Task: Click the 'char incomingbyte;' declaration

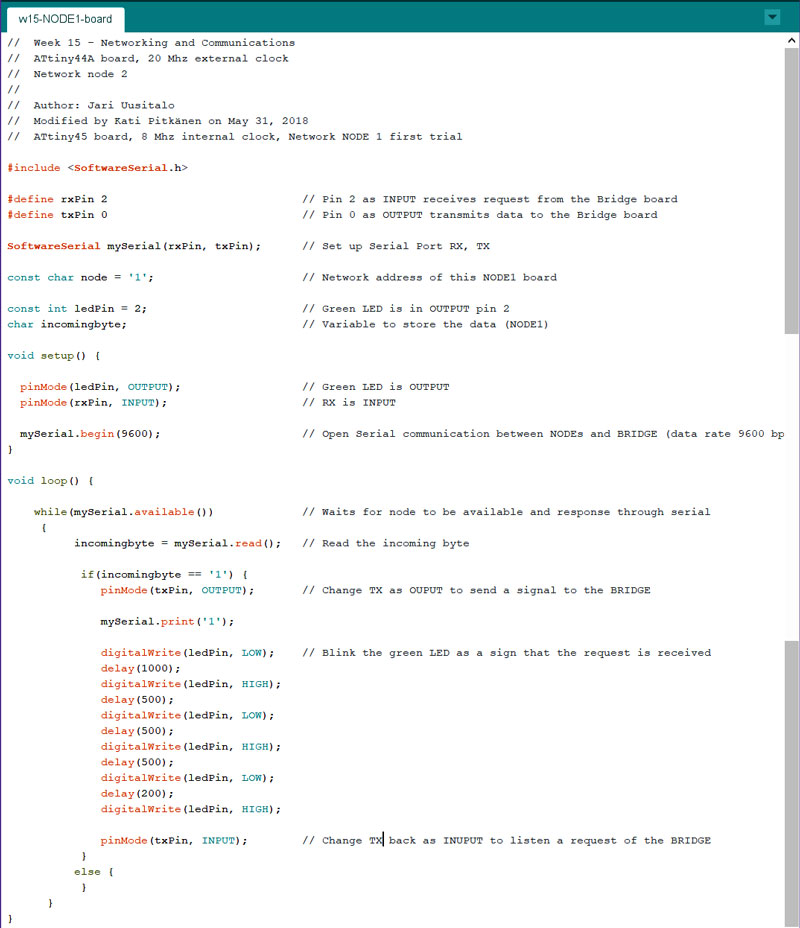Action: coord(67,324)
